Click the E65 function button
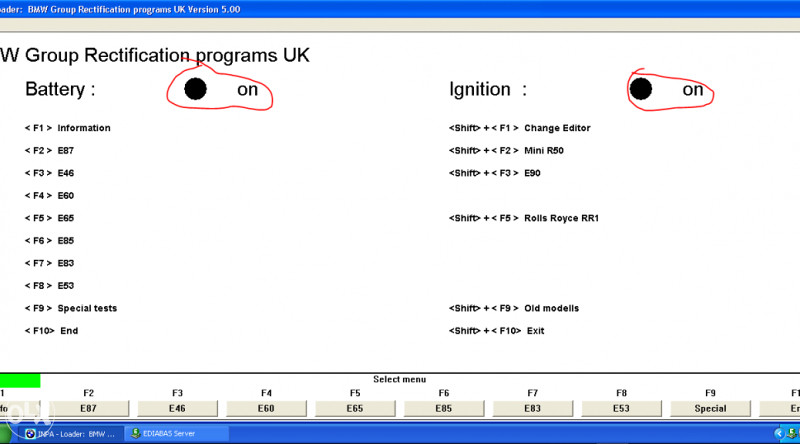This screenshot has width=800, height=444. coord(355,408)
